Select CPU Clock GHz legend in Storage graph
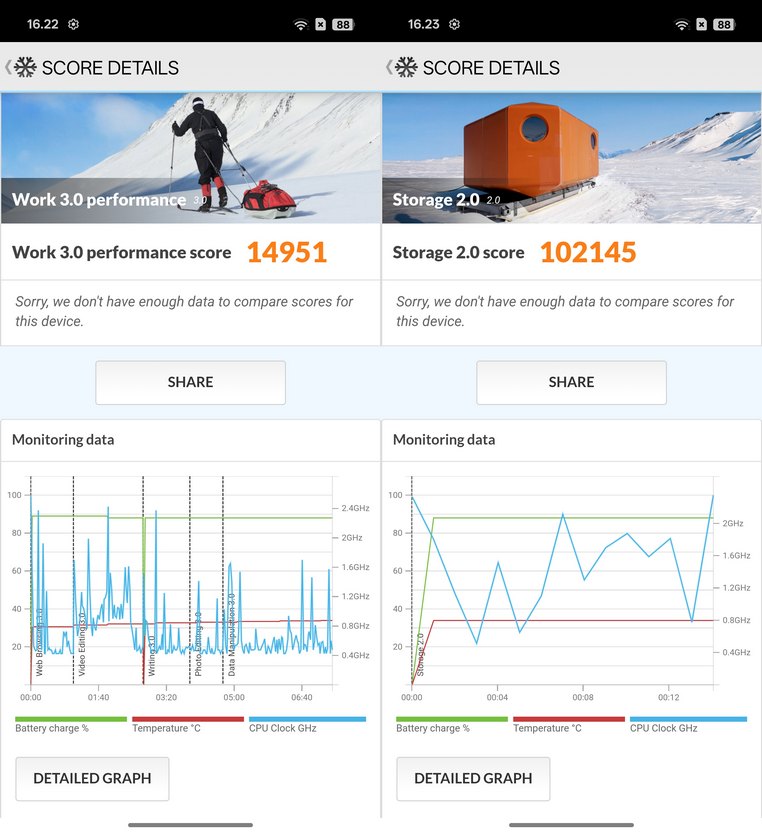Image resolution: width=762 pixels, height=835 pixels. pos(688,725)
